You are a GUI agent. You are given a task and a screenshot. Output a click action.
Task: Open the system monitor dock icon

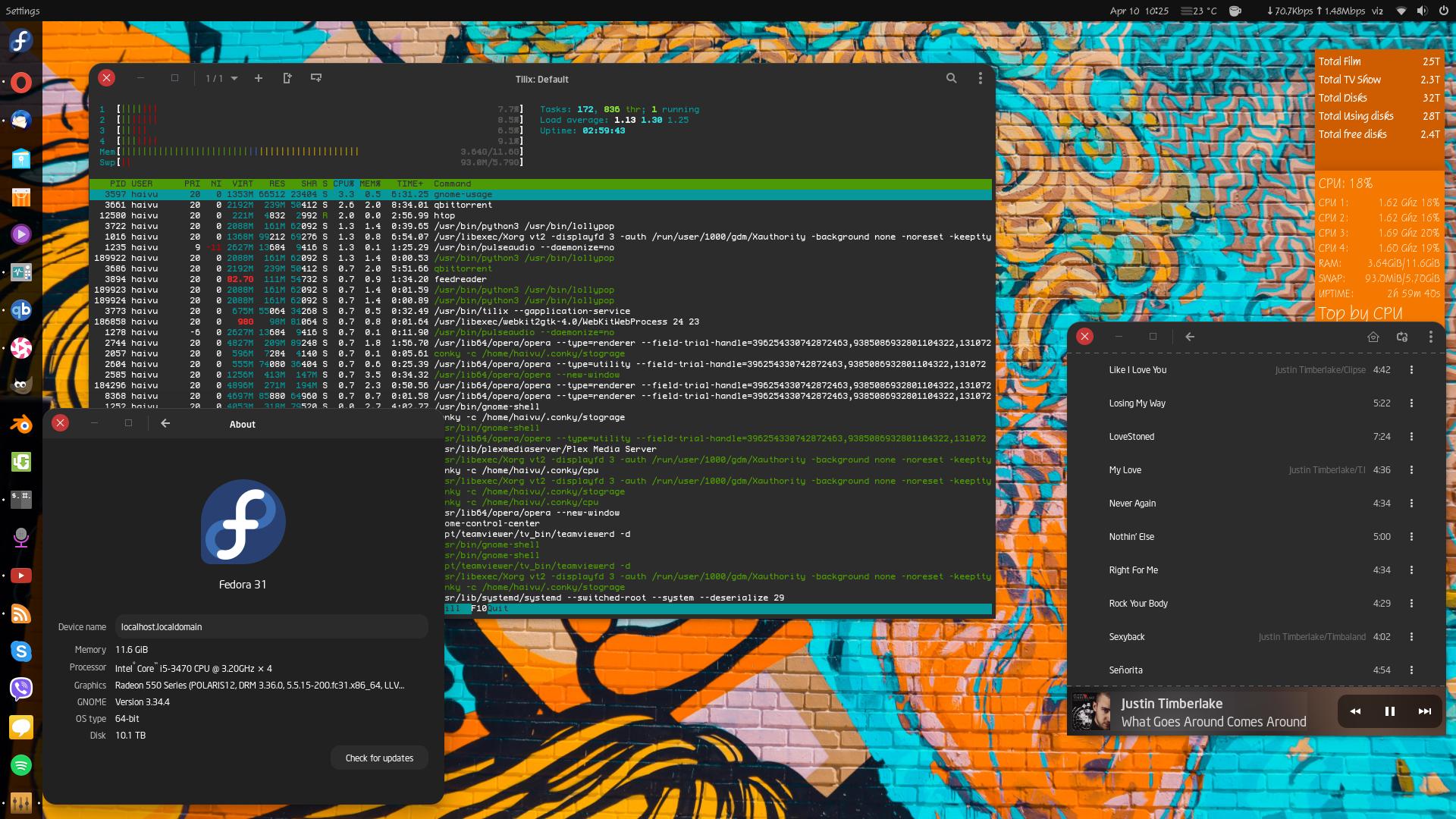coord(21,272)
